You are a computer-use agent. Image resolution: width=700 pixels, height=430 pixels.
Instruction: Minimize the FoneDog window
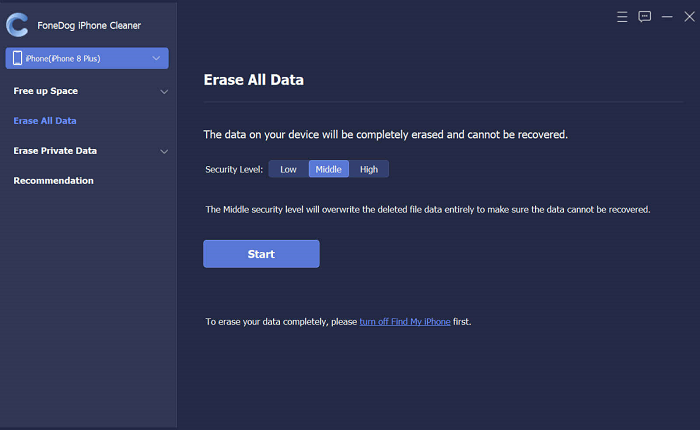click(x=667, y=17)
